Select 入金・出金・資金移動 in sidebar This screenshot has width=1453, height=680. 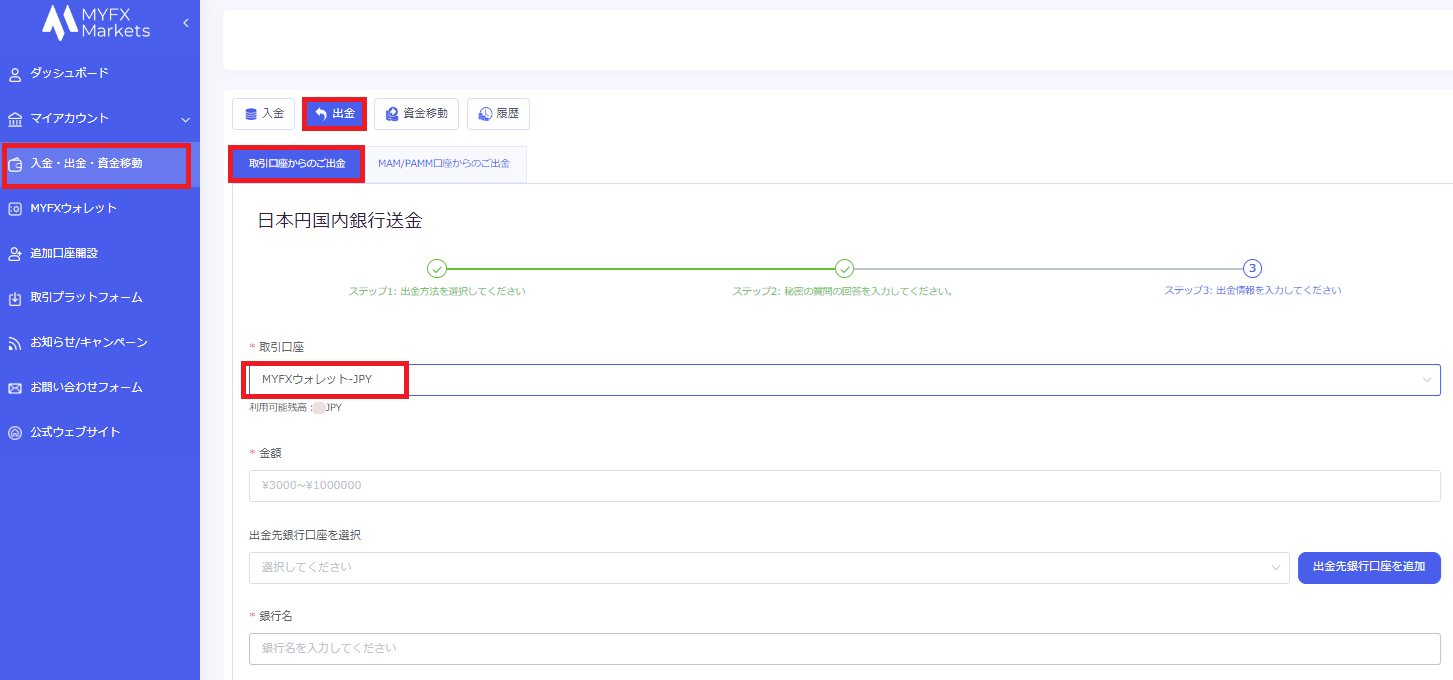(100, 163)
